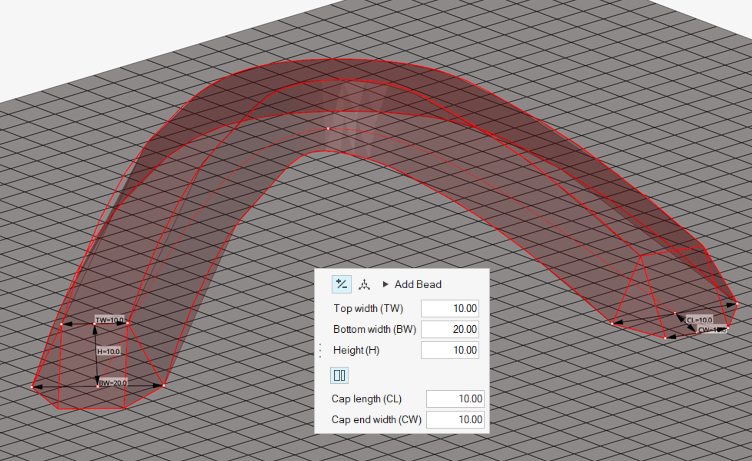Click the Top width (TW) input field
Viewport: 752px width, 461px height.
(x=451, y=308)
